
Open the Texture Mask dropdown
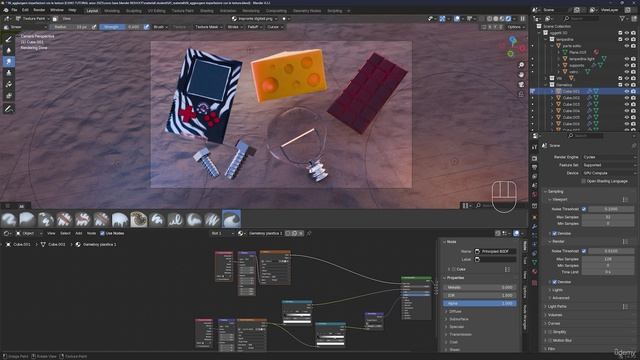tap(209, 27)
